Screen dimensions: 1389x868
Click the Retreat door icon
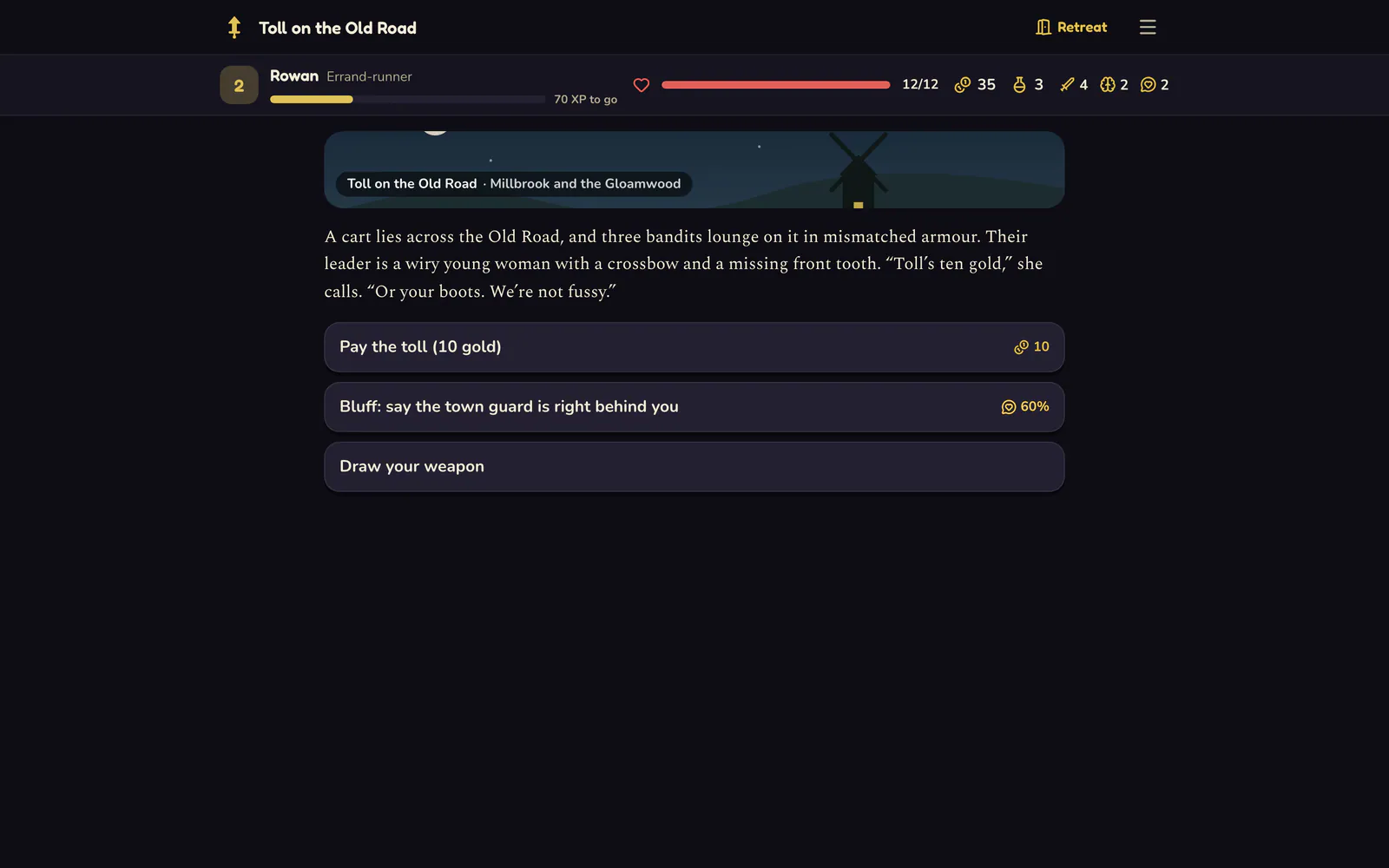tap(1043, 28)
